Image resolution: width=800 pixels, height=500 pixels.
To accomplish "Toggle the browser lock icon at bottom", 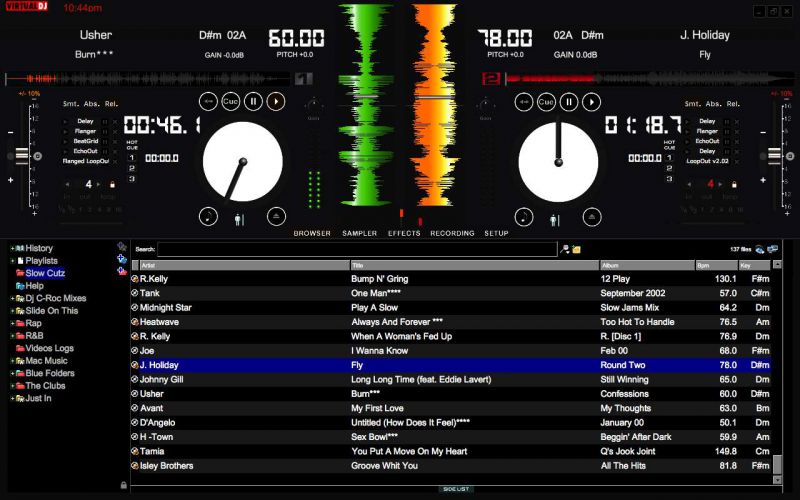I will coord(123,485).
